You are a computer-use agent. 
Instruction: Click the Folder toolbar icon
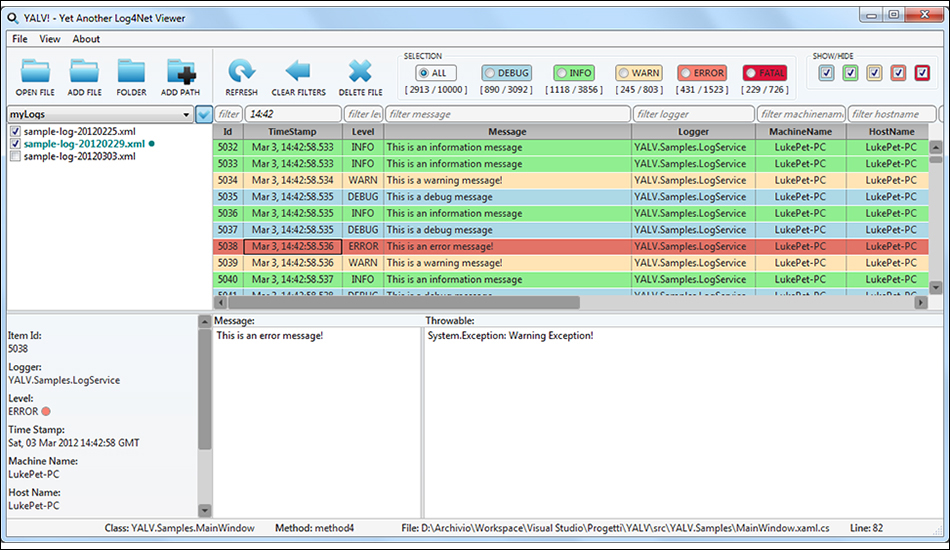(x=131, y=71)
